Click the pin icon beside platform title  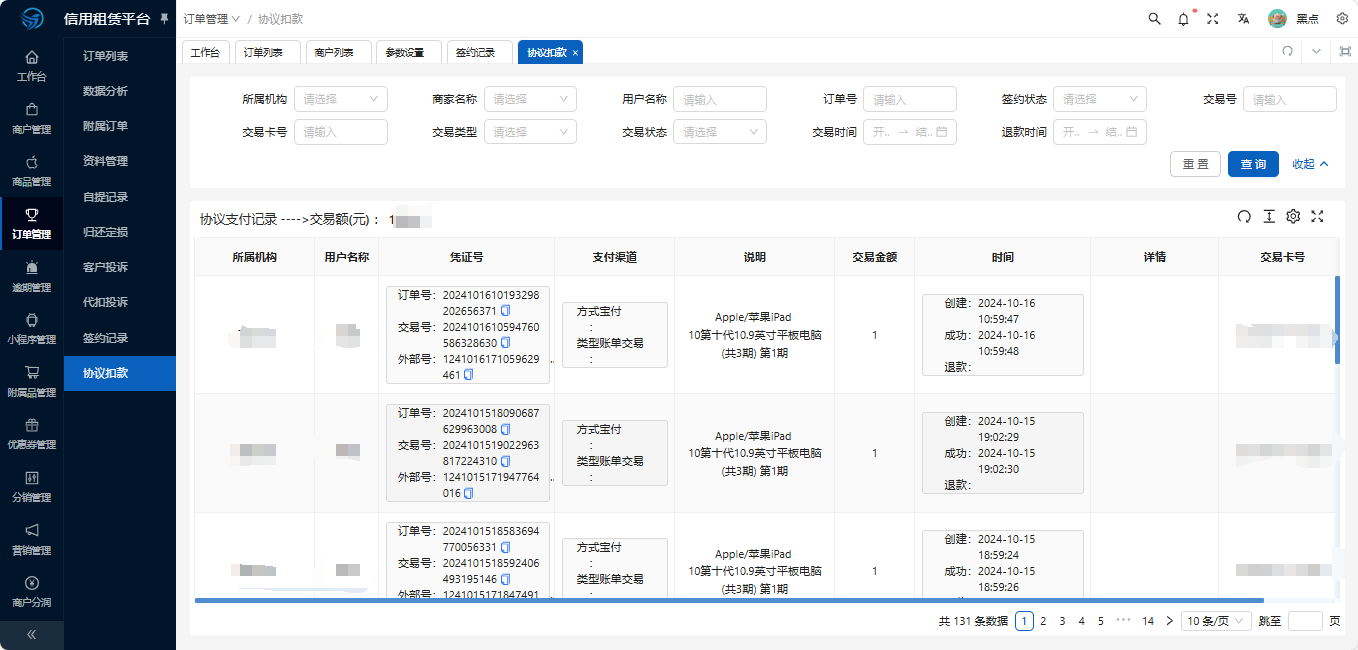tap(165, 19)
